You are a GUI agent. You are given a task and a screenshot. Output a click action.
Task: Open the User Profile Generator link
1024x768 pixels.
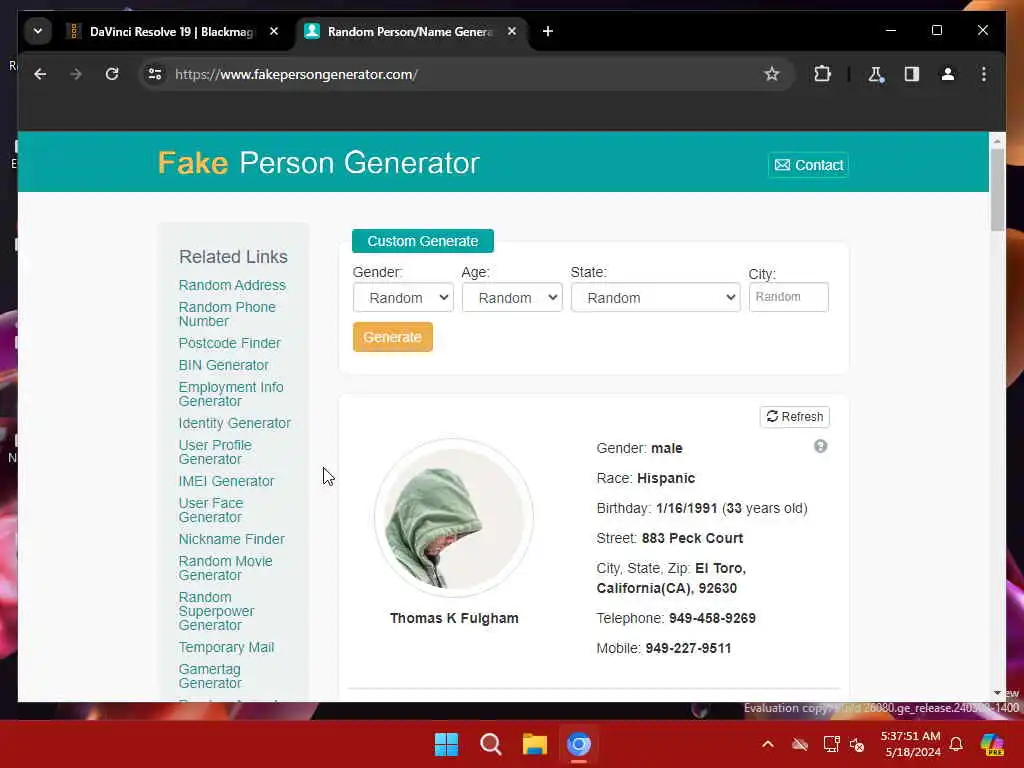point(215,452)
